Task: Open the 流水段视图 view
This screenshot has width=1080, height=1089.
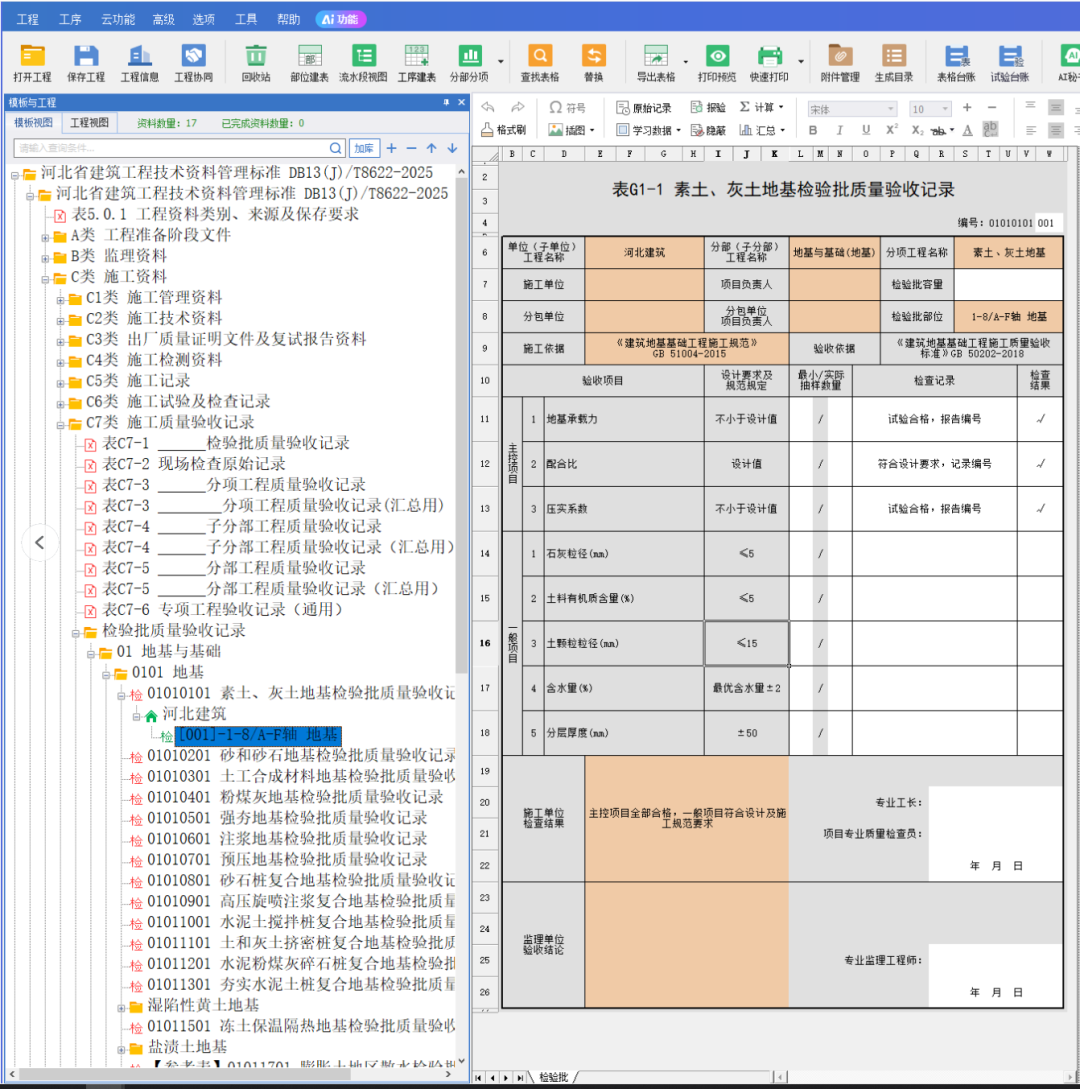Action: [363, 63]
